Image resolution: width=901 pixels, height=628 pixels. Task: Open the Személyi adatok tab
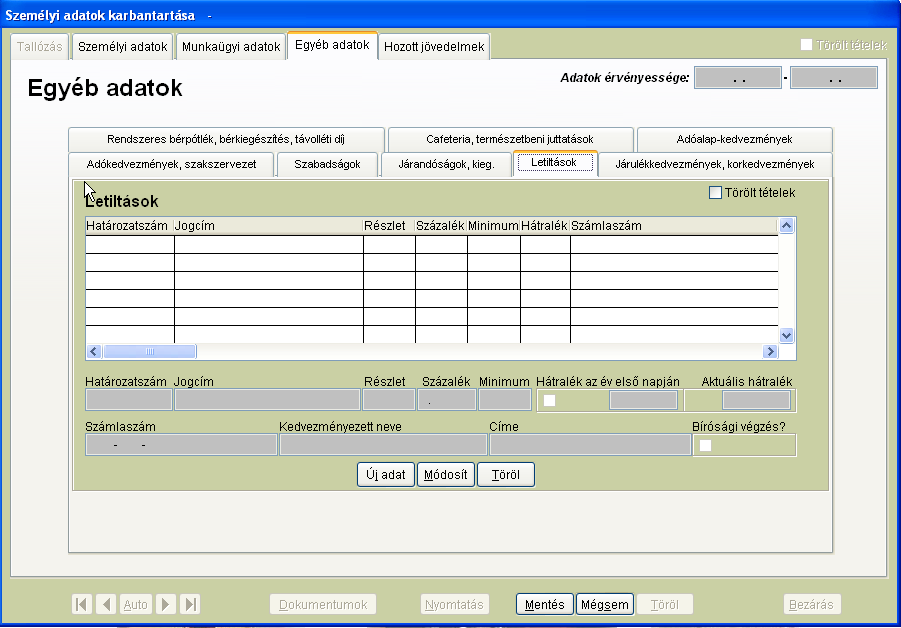(x=122, y=47)
